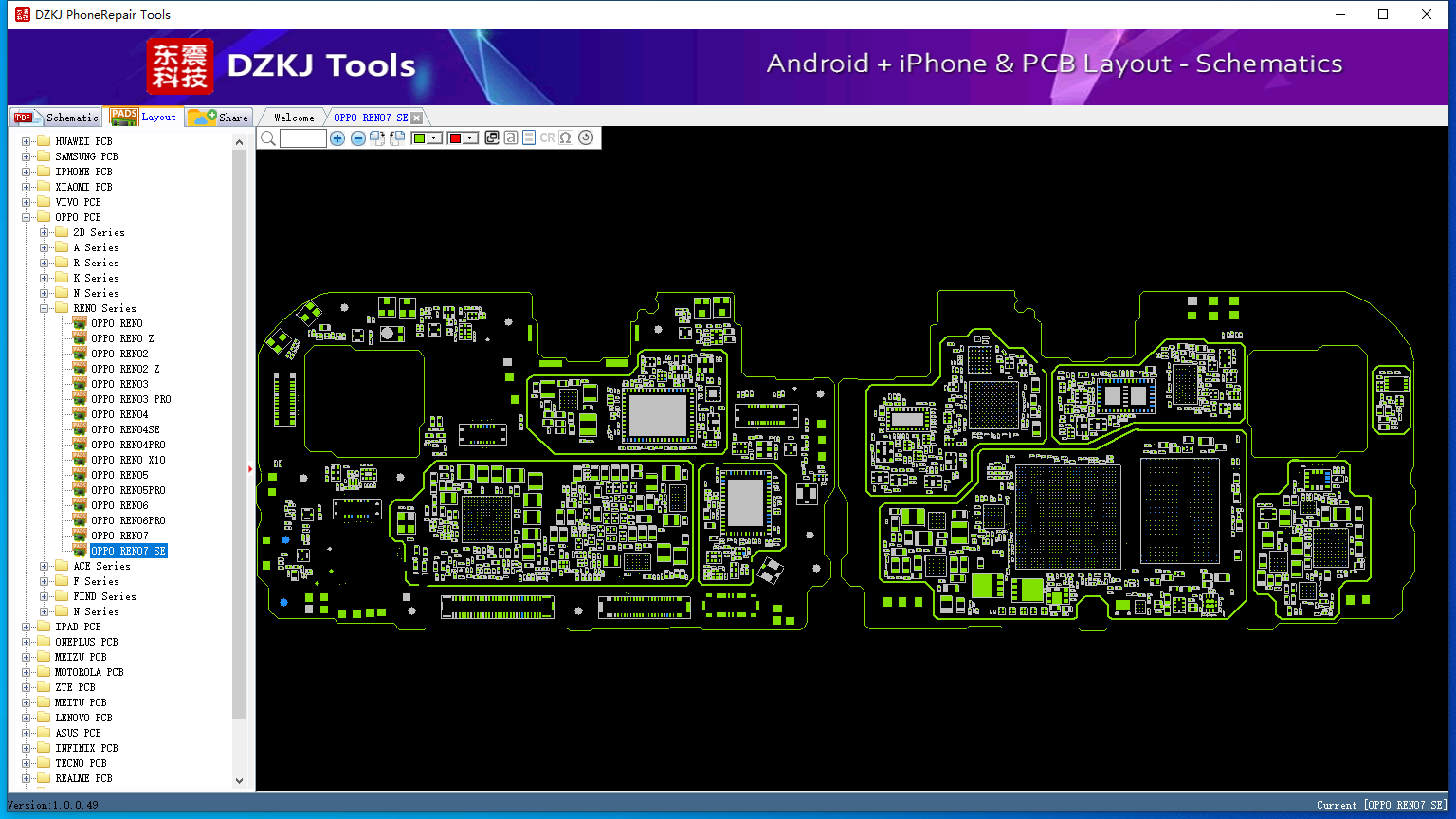This screenshot has width=1456, height=819.
Task: Open OPPO RENO5PRO in the tree
Action: [128, 490]
